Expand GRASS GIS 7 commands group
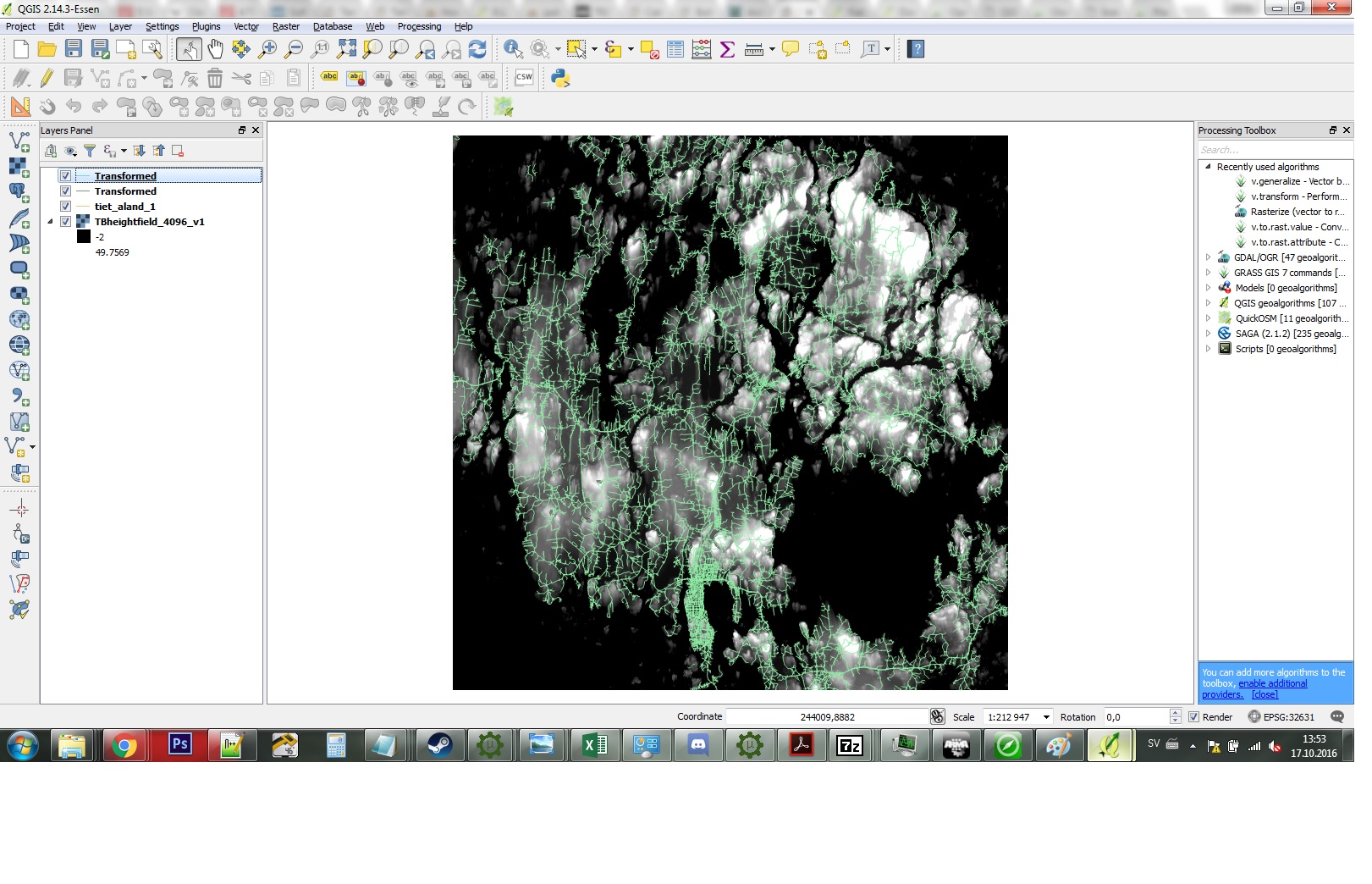Viewport: 1372px width, 884px height. coord(1208,273)
